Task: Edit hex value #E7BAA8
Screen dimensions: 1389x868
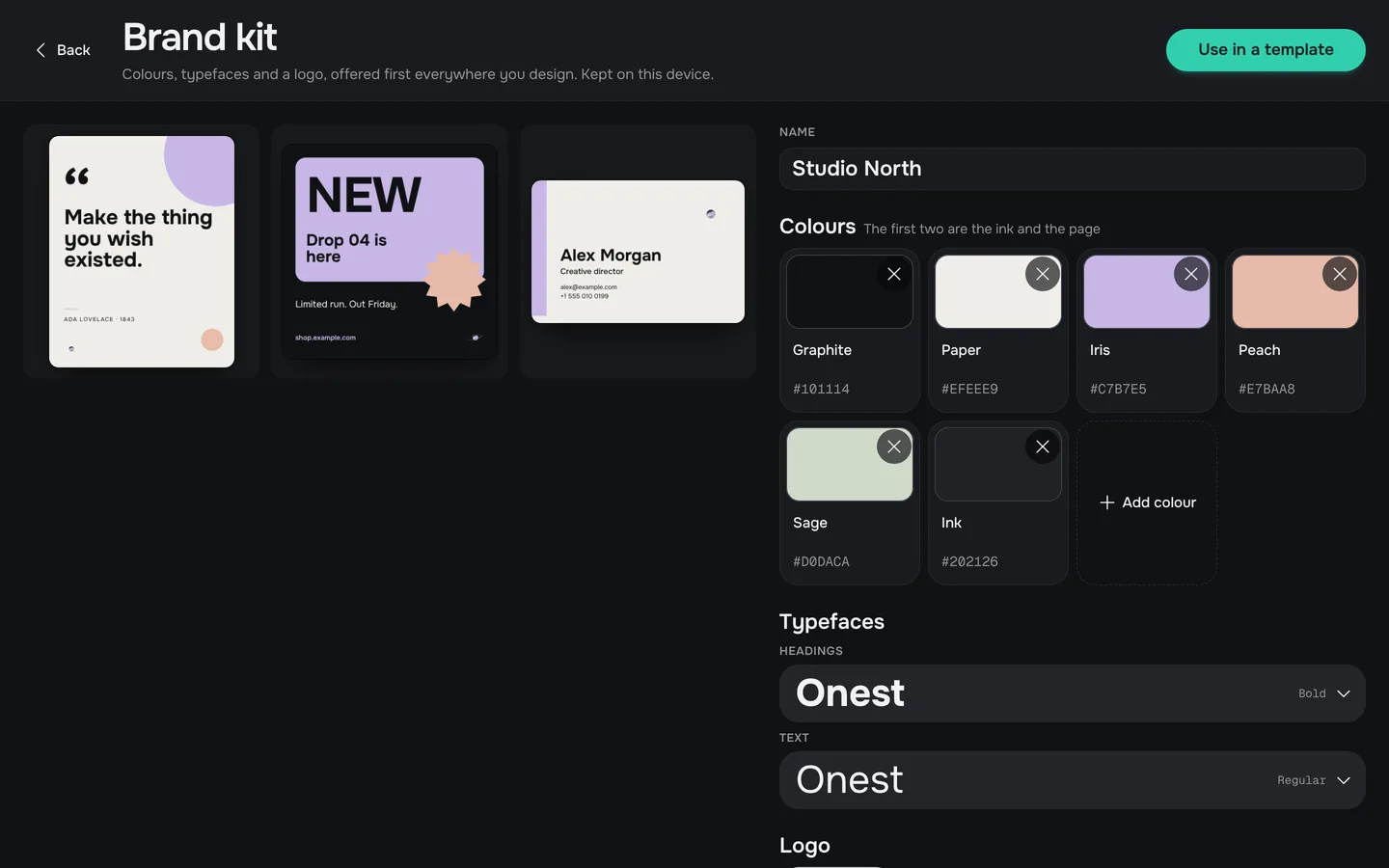Action: click(x=1295, y=389)
